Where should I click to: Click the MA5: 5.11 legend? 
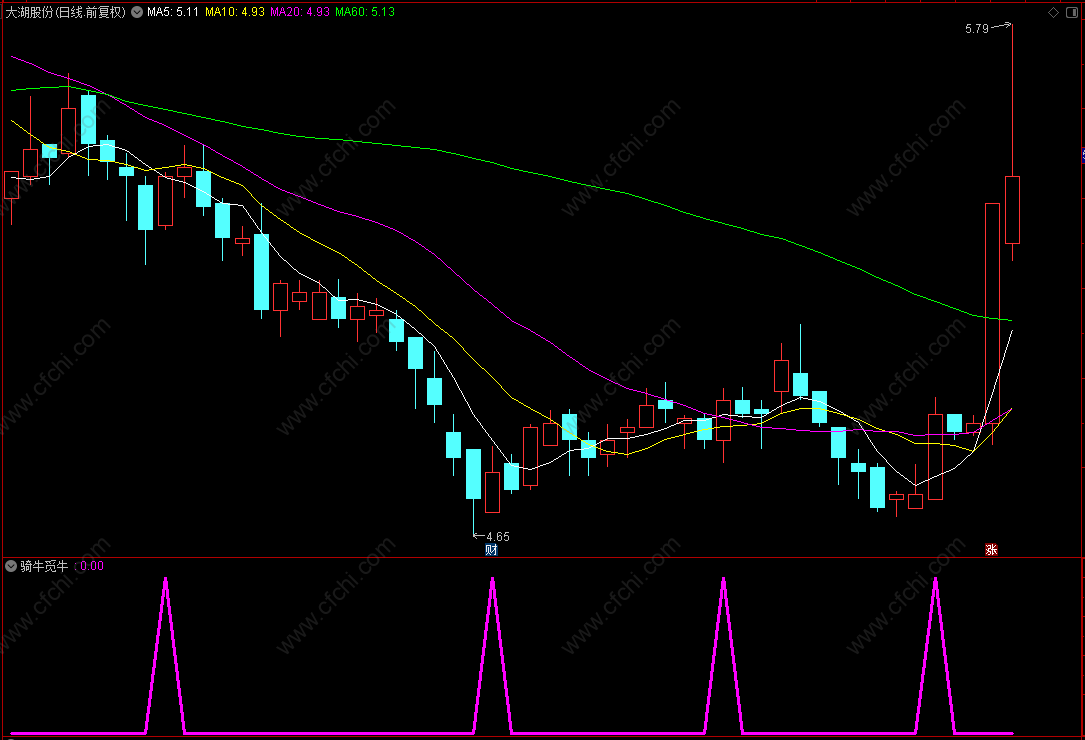click(x=173, y=12)
